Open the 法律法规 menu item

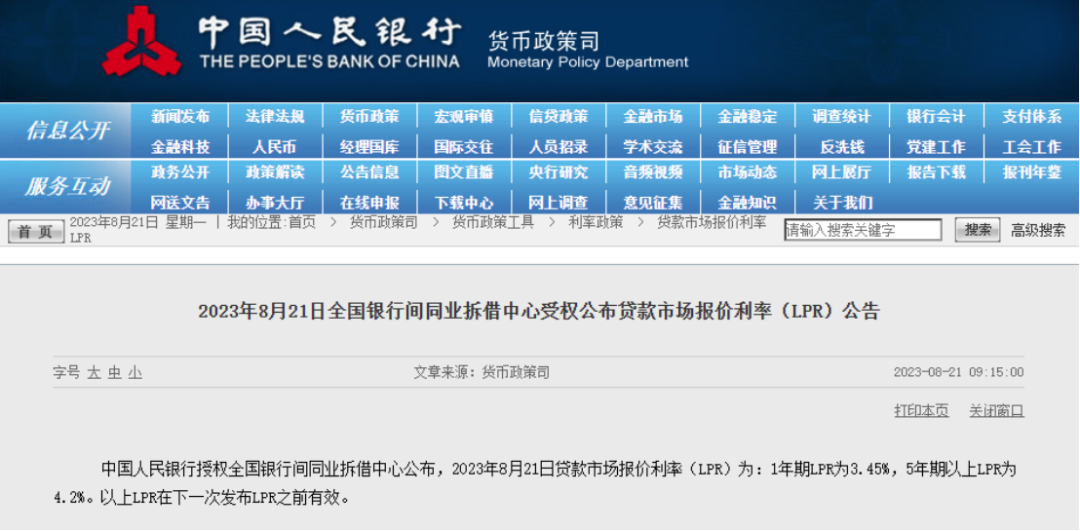[x=274, y=116]
